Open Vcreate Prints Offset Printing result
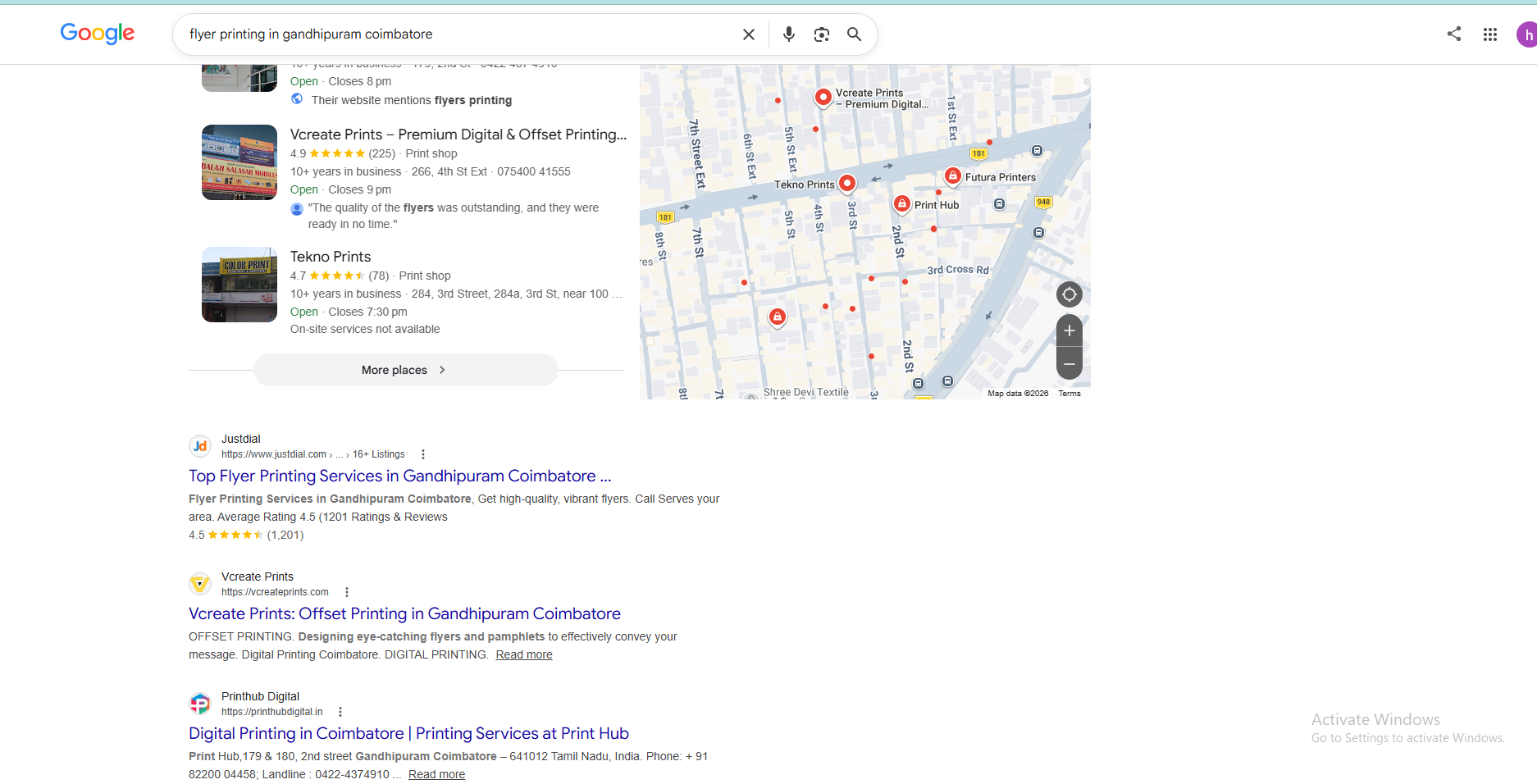The width and height of the screenshot is (1537, 784). tap(404, 613)
